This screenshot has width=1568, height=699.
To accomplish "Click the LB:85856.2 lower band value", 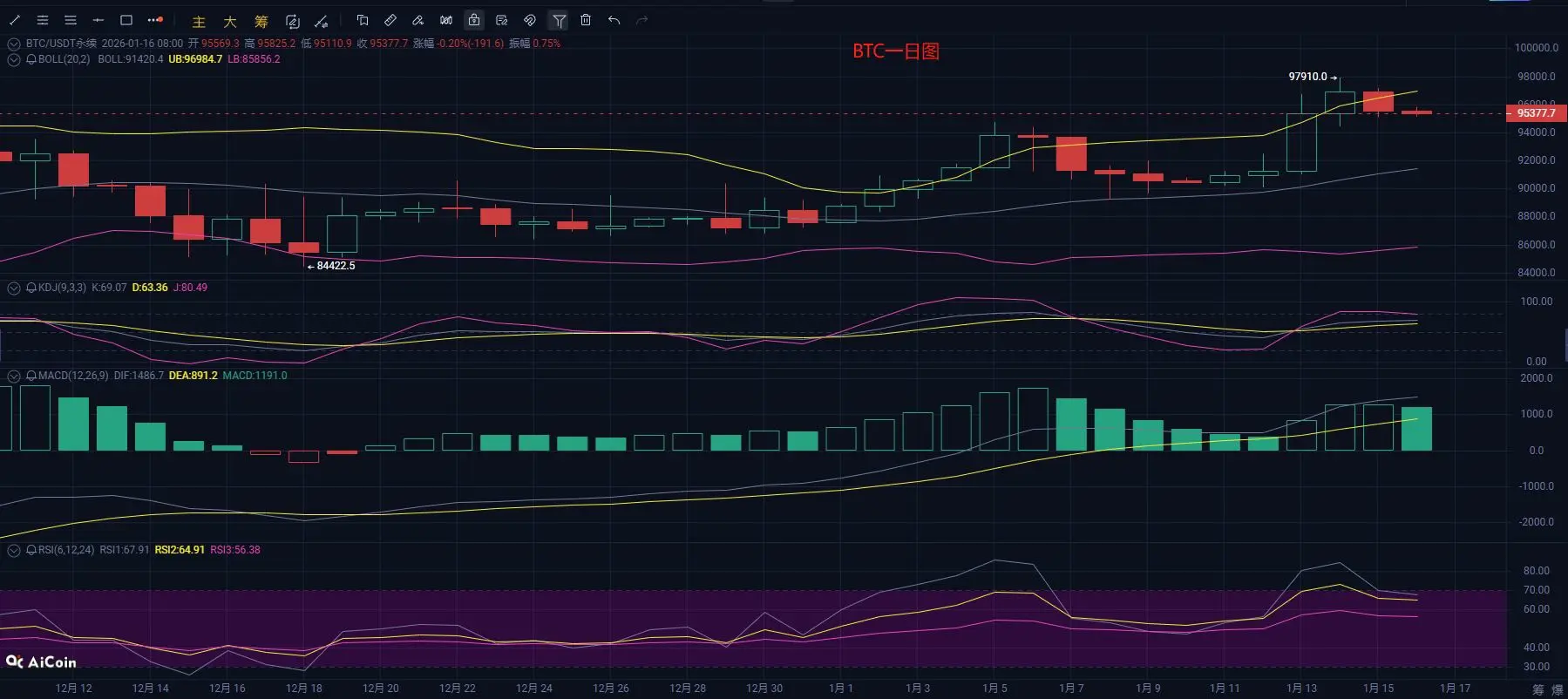I will (254, 59).
